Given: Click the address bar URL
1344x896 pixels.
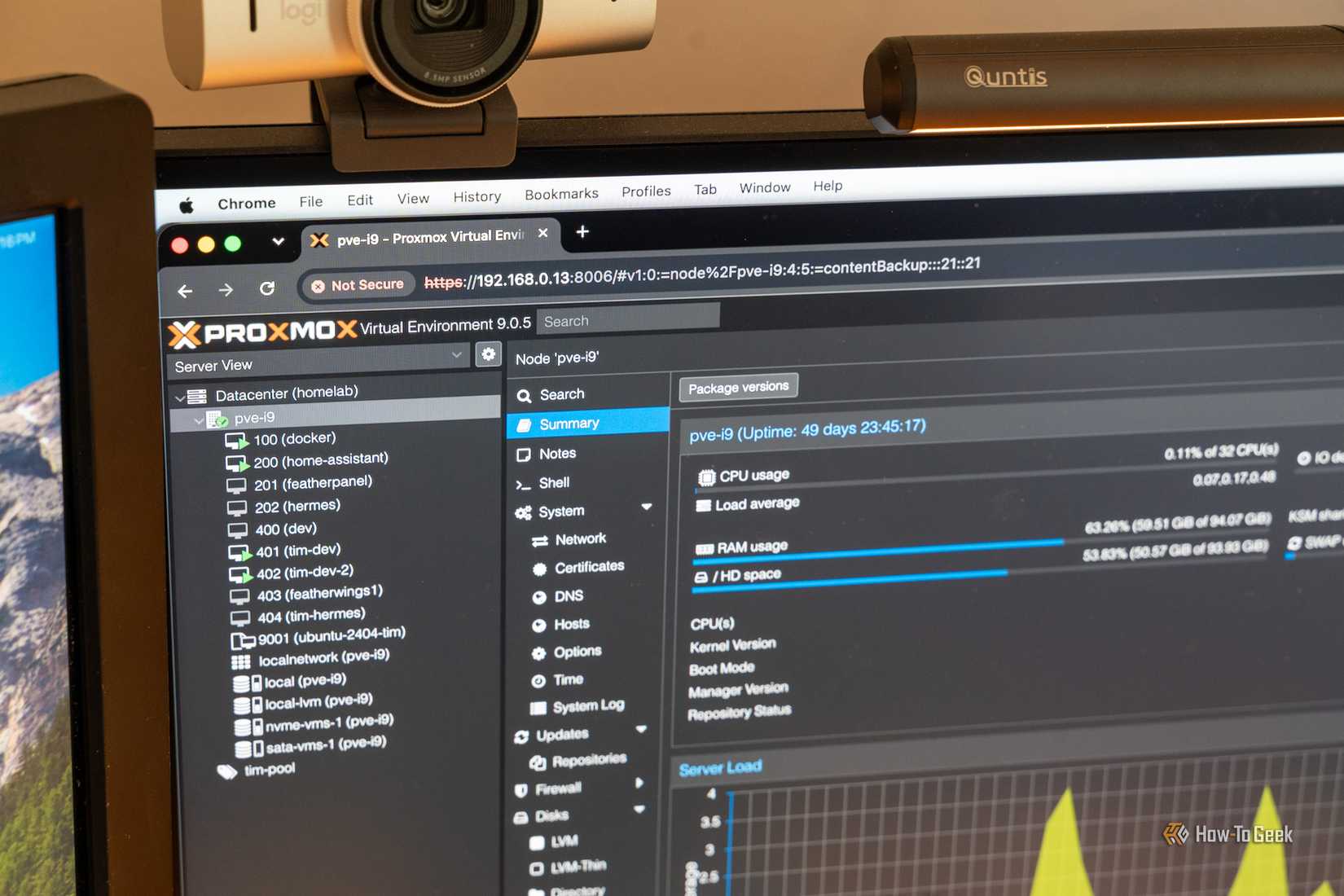Looking at the screenshot, I should click(702, 273).
